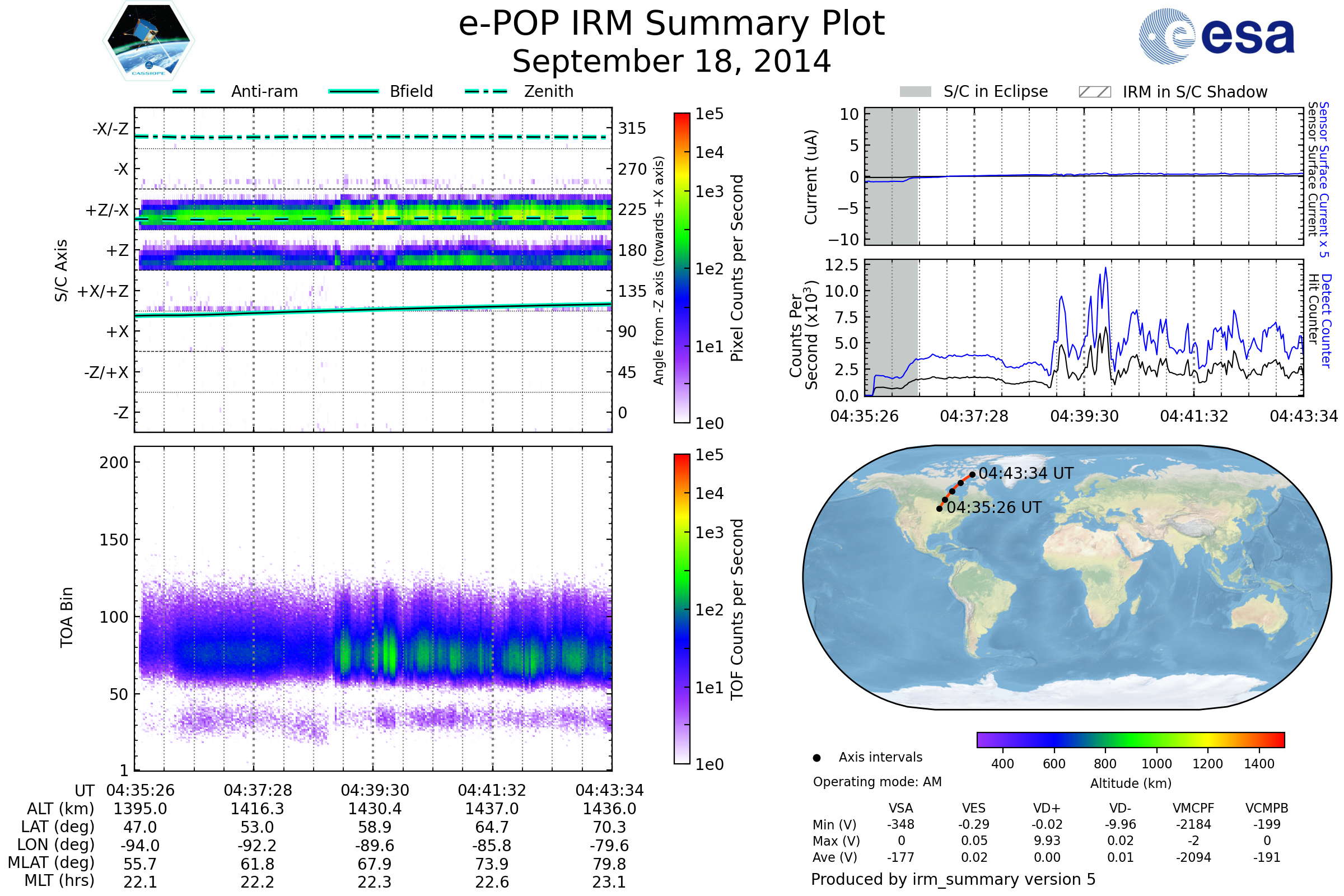Click the ESA logo
This screenshot has height=896, width=1344.
pos(1217,36)
